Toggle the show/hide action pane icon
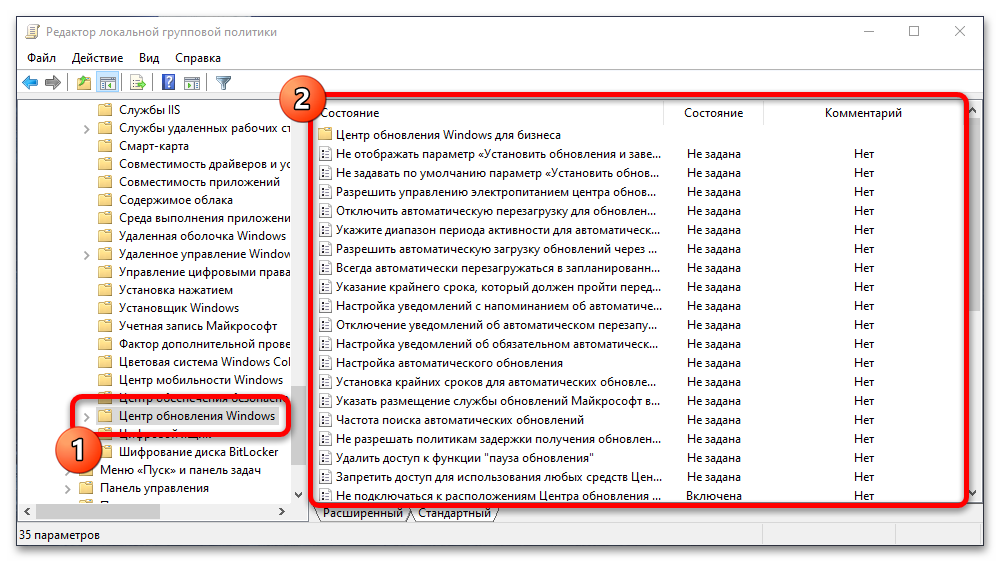This screenshot has width=1000, height=562. pyautogui.click(x=192, y=82)
